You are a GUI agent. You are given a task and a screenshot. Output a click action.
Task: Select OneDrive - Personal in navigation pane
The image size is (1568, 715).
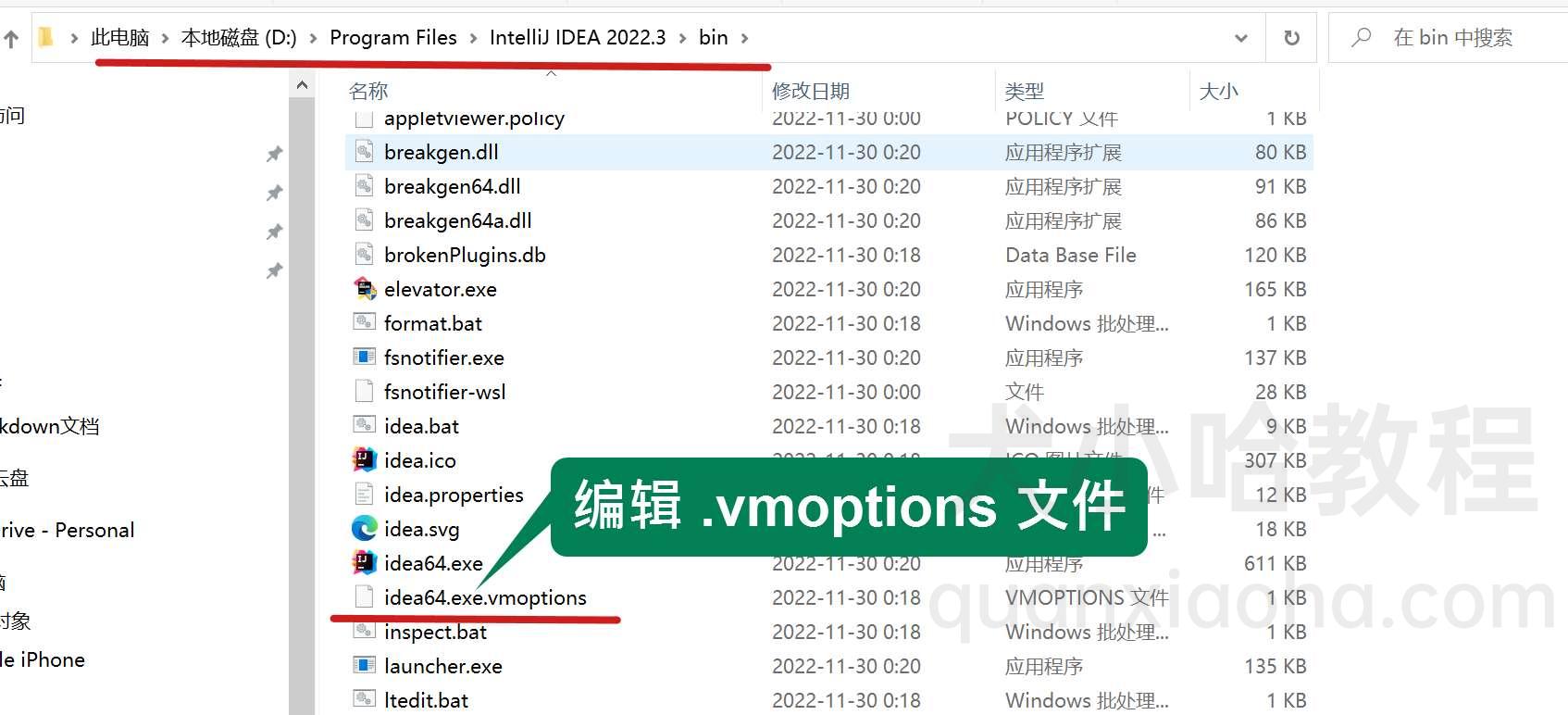68,530
